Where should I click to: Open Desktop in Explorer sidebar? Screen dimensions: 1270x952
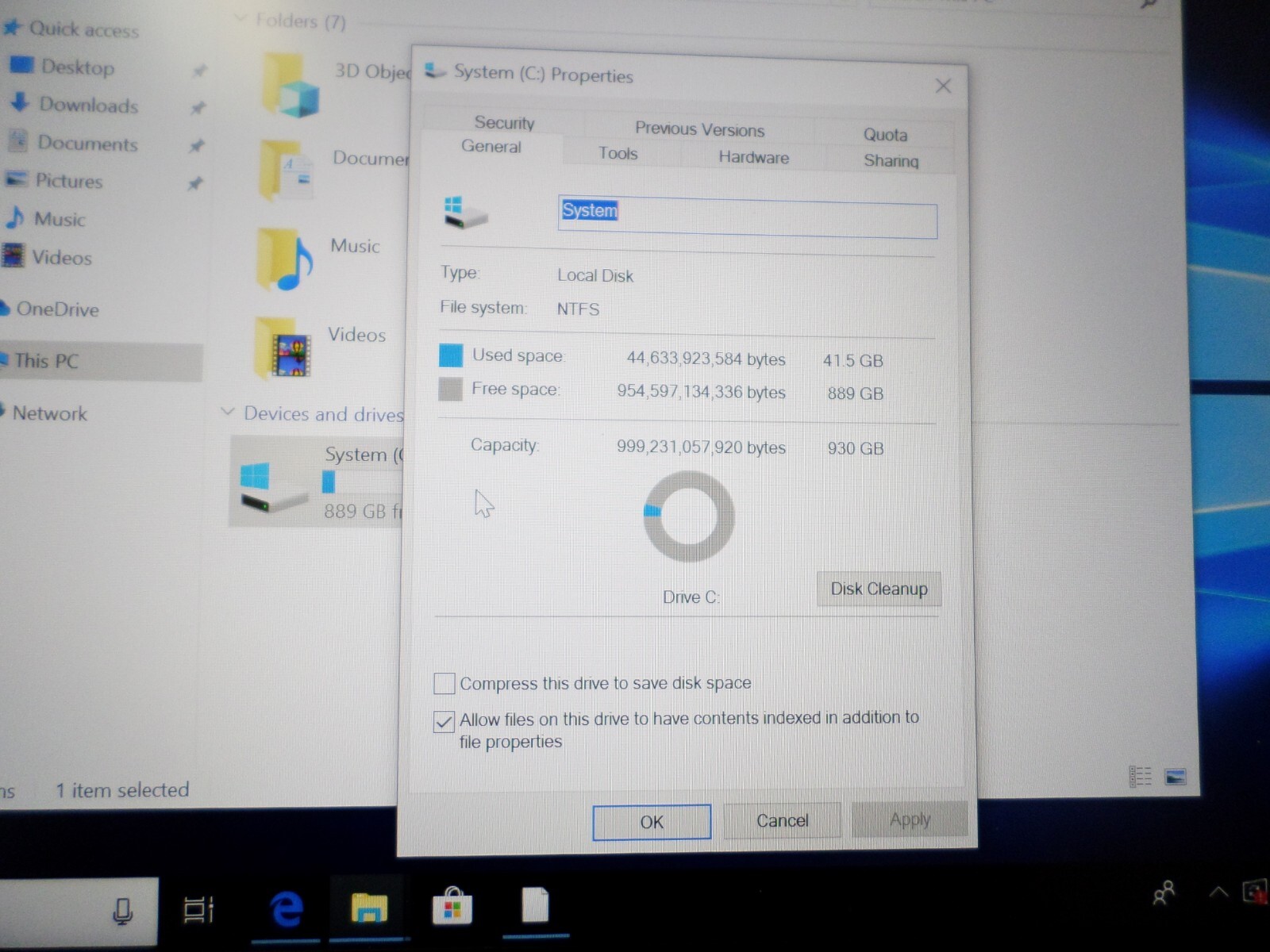click(77, 67)
